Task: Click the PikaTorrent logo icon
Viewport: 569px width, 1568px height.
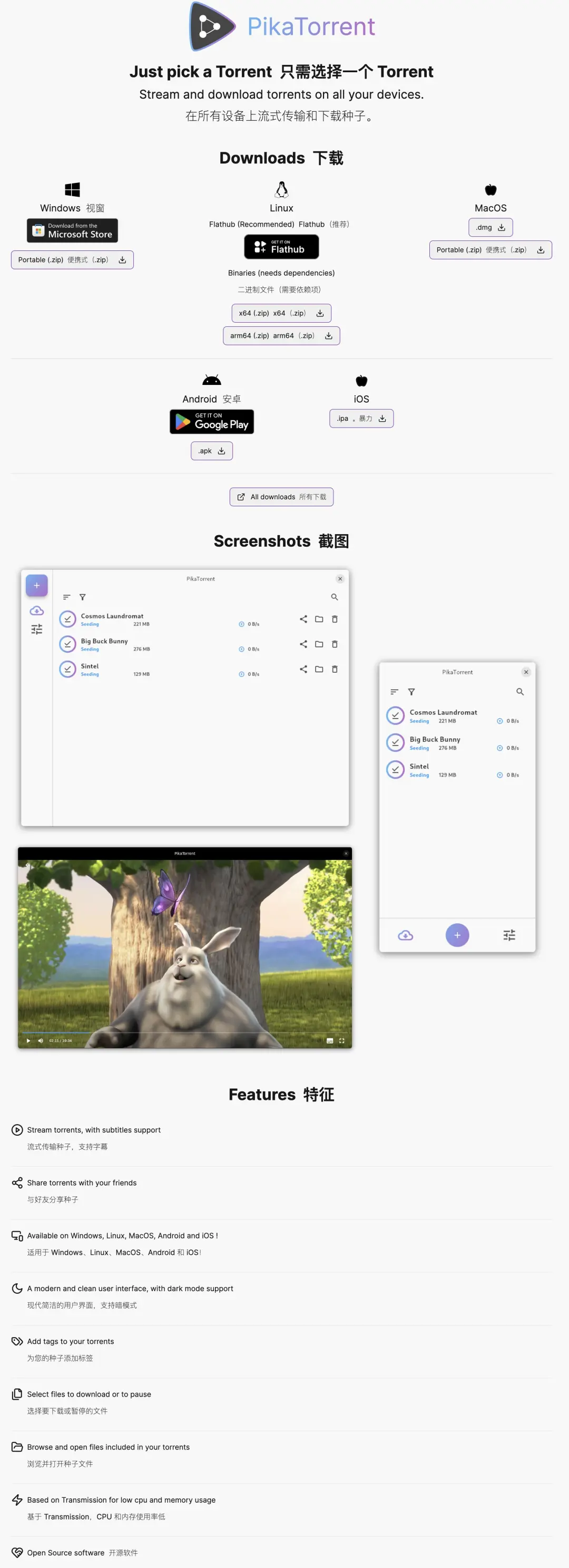Action: [212, 26]
